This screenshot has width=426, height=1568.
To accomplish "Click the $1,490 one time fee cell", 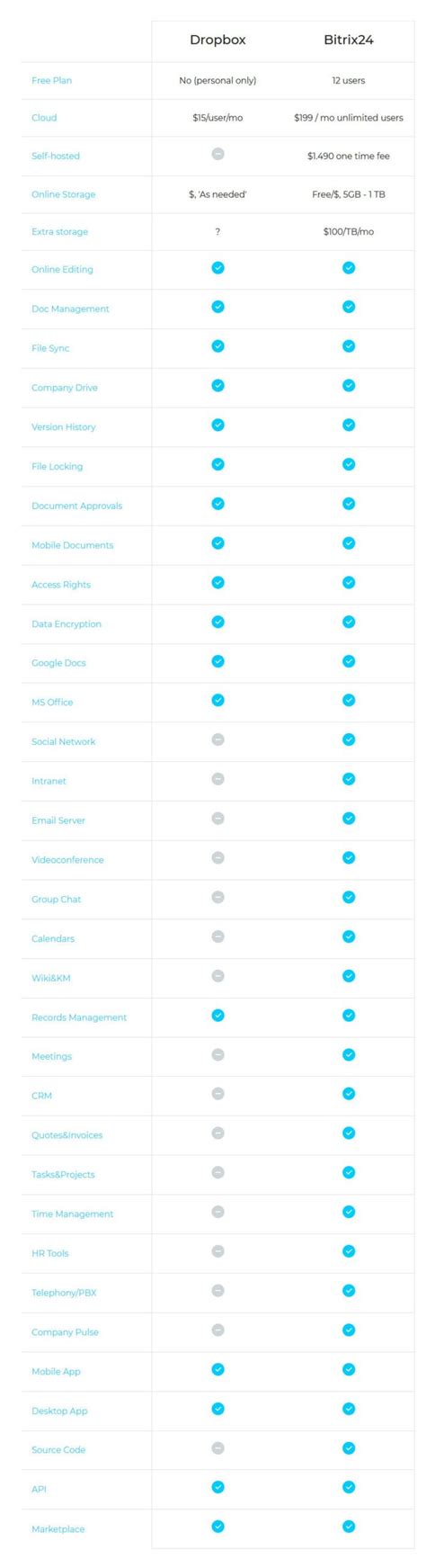I will (349, 156).
